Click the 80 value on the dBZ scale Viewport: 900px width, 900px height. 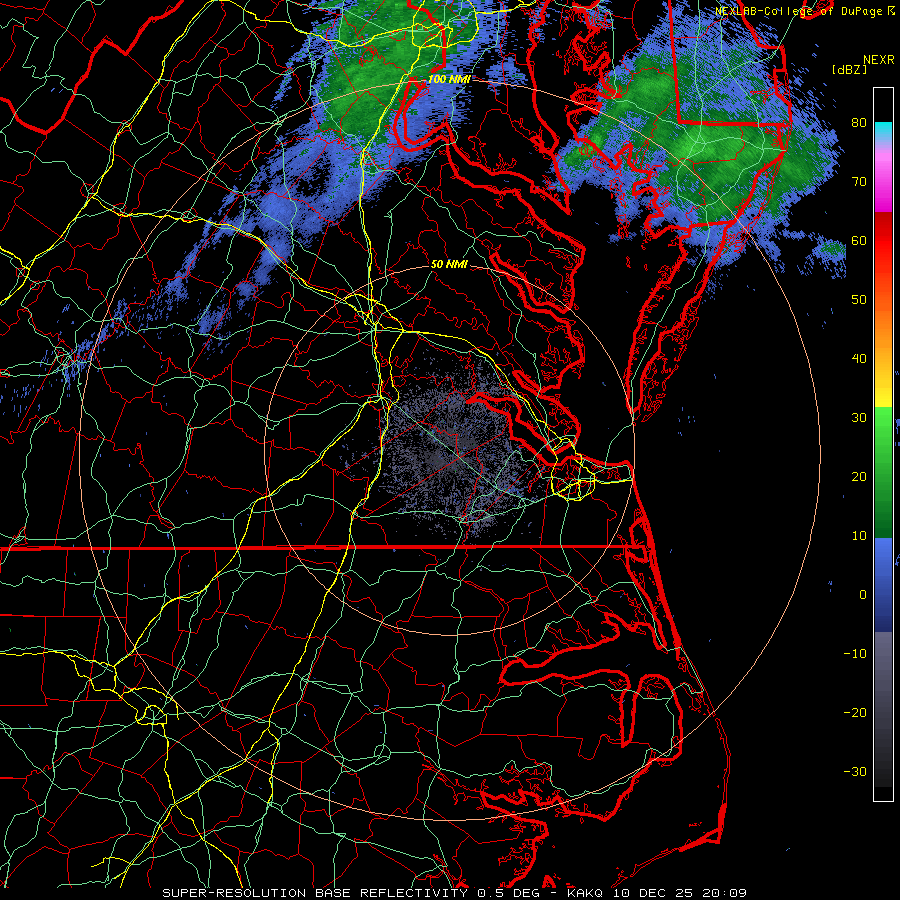[859, 122]
